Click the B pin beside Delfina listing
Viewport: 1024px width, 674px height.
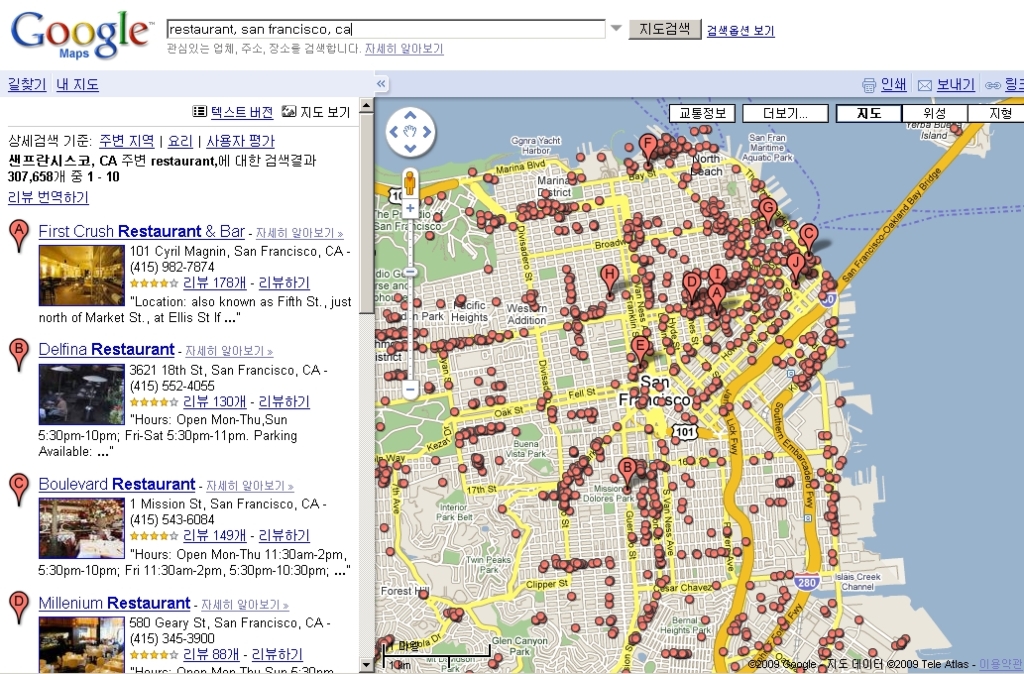[19, 355]
